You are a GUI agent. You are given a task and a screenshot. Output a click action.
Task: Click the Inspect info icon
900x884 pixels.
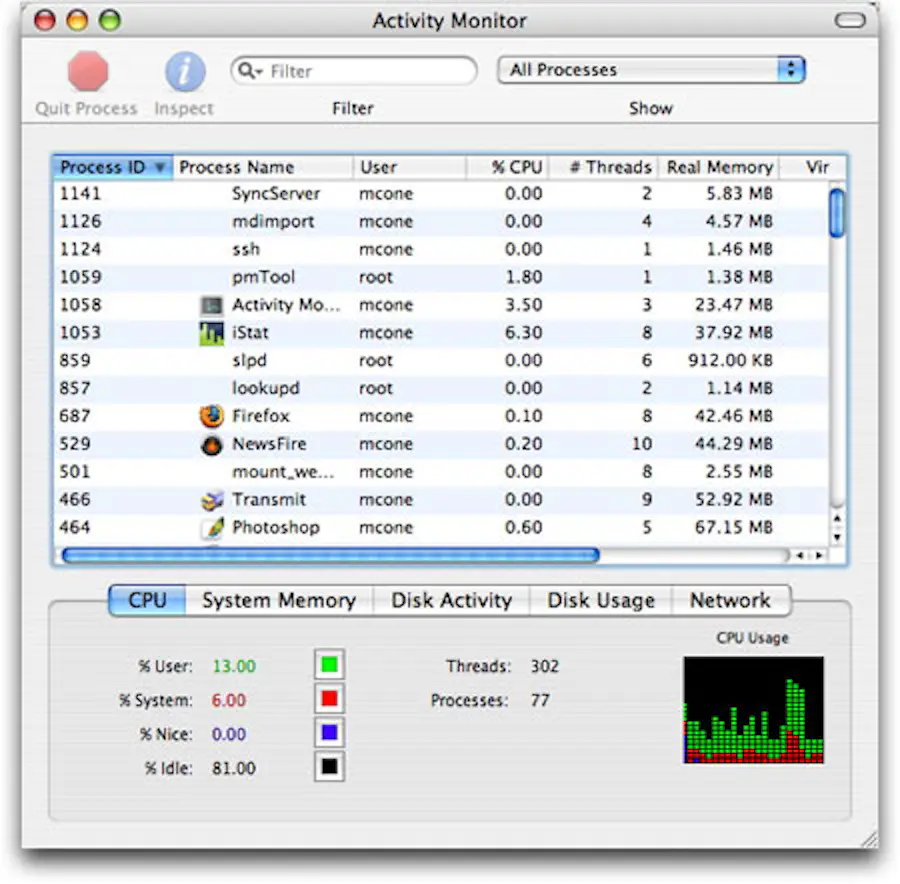pos(183,70)
